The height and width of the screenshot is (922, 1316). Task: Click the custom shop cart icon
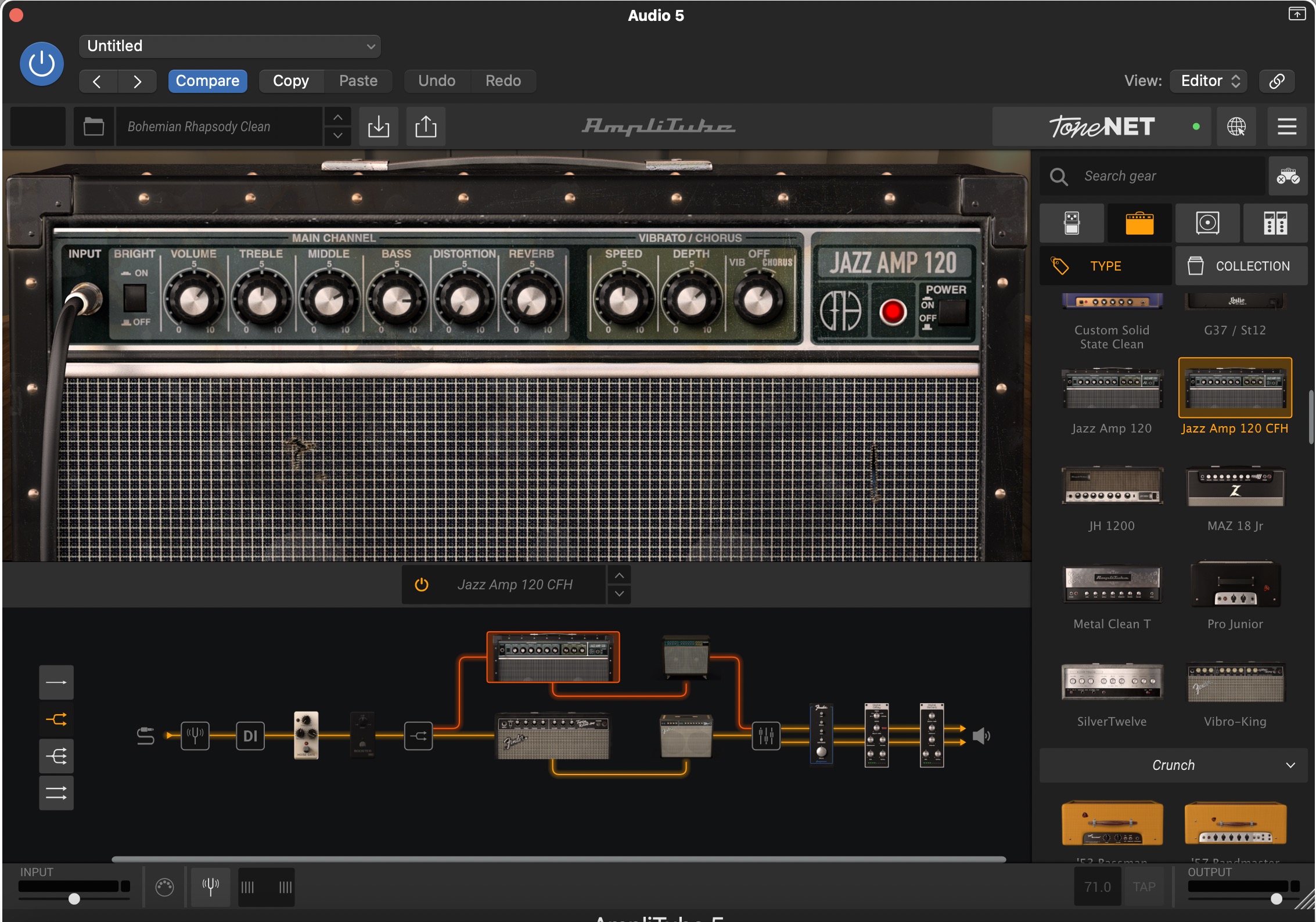[1288, 176]
